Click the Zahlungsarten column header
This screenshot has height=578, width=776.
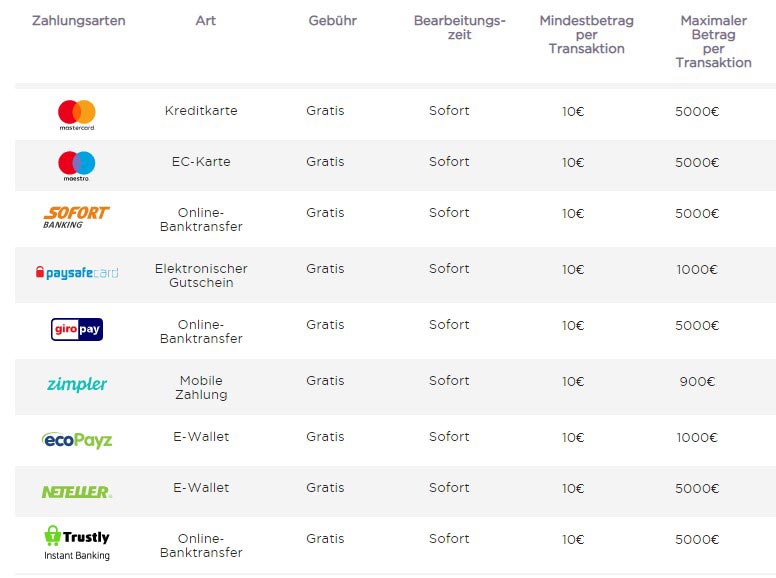[x=79, y=21]
